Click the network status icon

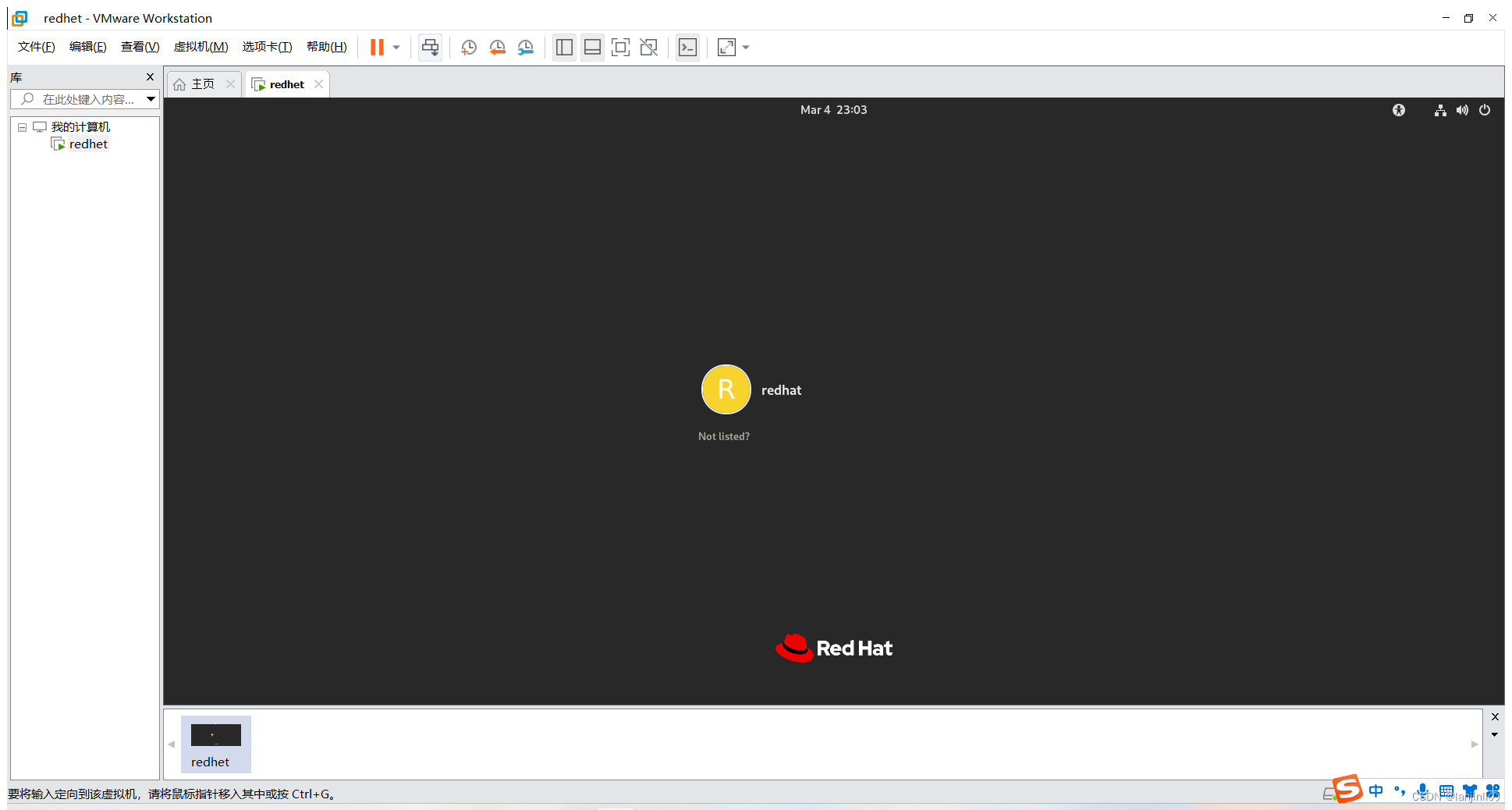point(1440,110)
